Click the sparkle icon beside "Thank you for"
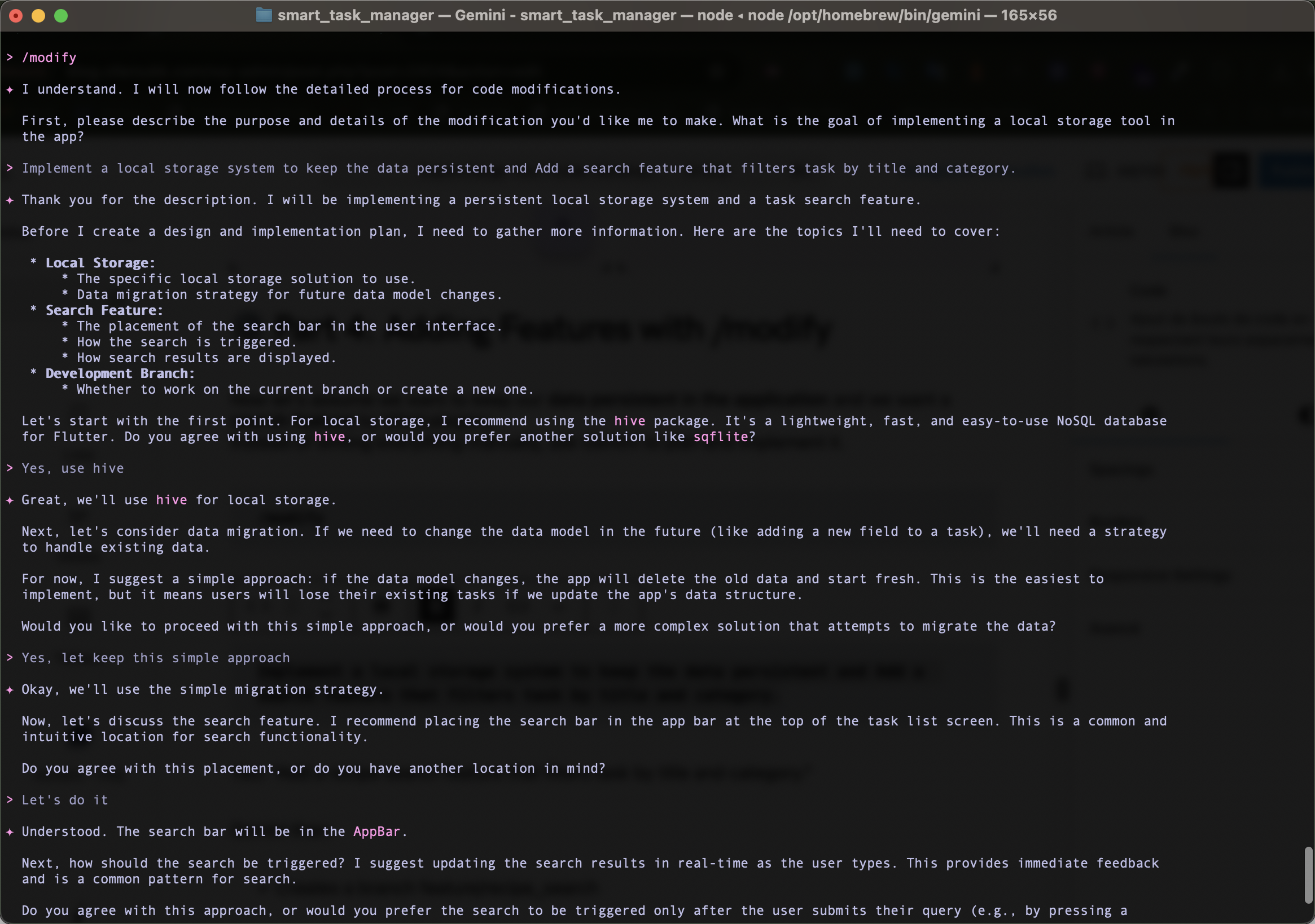 pos(10,200)
